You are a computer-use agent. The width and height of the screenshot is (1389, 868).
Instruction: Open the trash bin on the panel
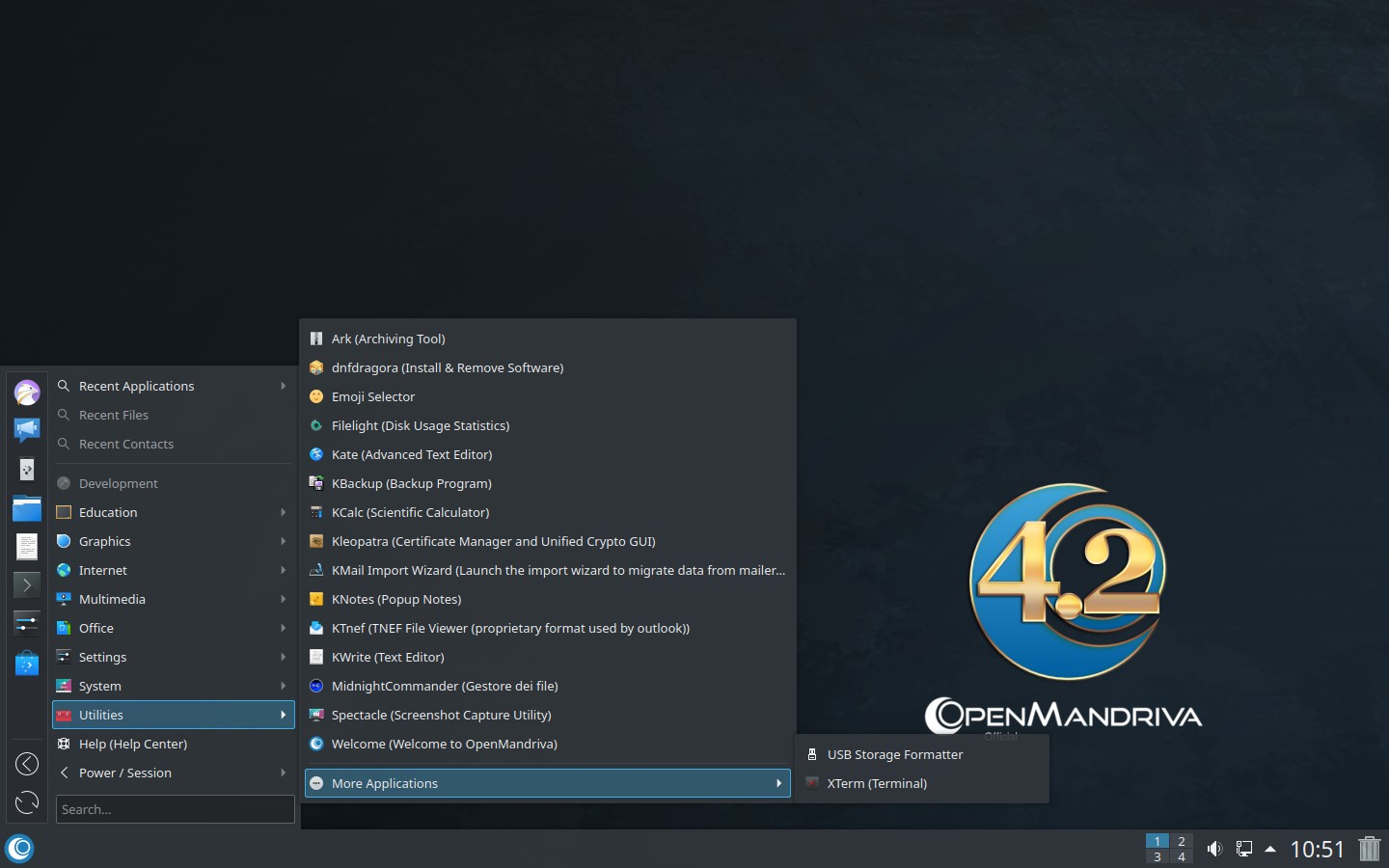click(x=1369, y=849)
